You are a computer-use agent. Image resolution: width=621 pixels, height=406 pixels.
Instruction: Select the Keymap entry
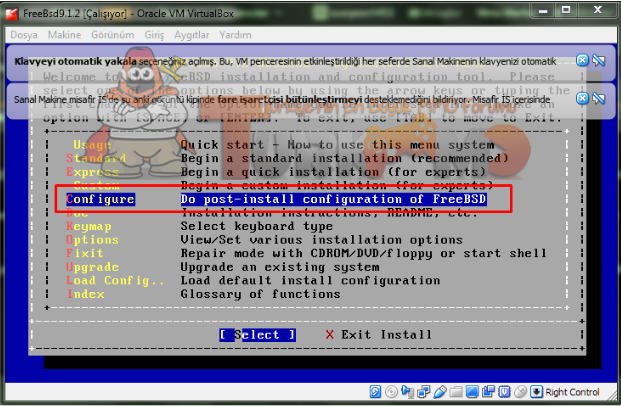[x=89, y=226]
